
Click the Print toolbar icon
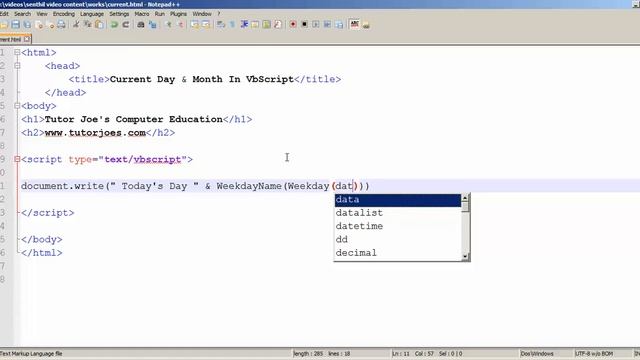coord(61,24)
